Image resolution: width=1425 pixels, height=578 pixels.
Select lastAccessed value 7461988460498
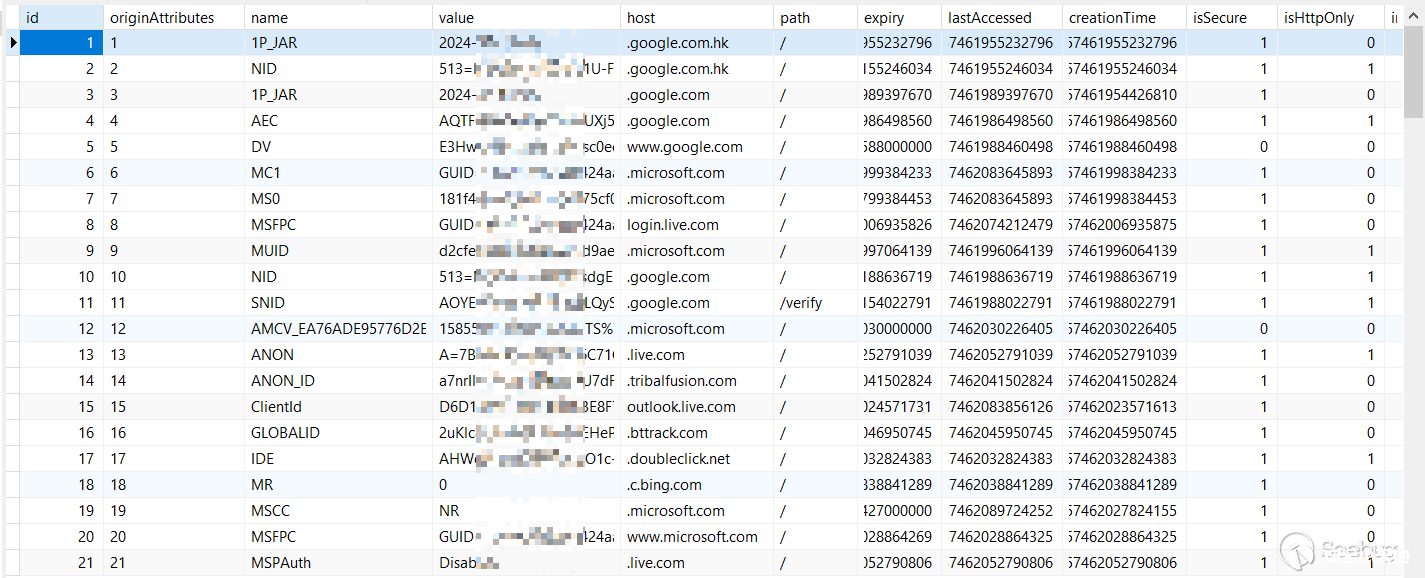click(1001, 147)
